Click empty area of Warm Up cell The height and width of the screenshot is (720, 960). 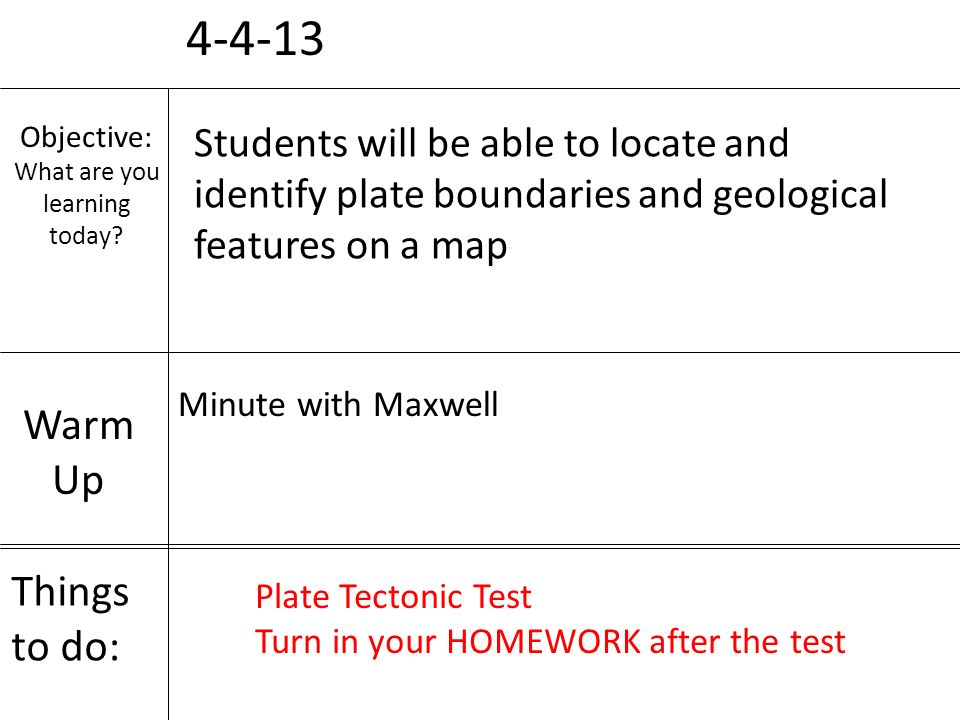tap(563, 484)
